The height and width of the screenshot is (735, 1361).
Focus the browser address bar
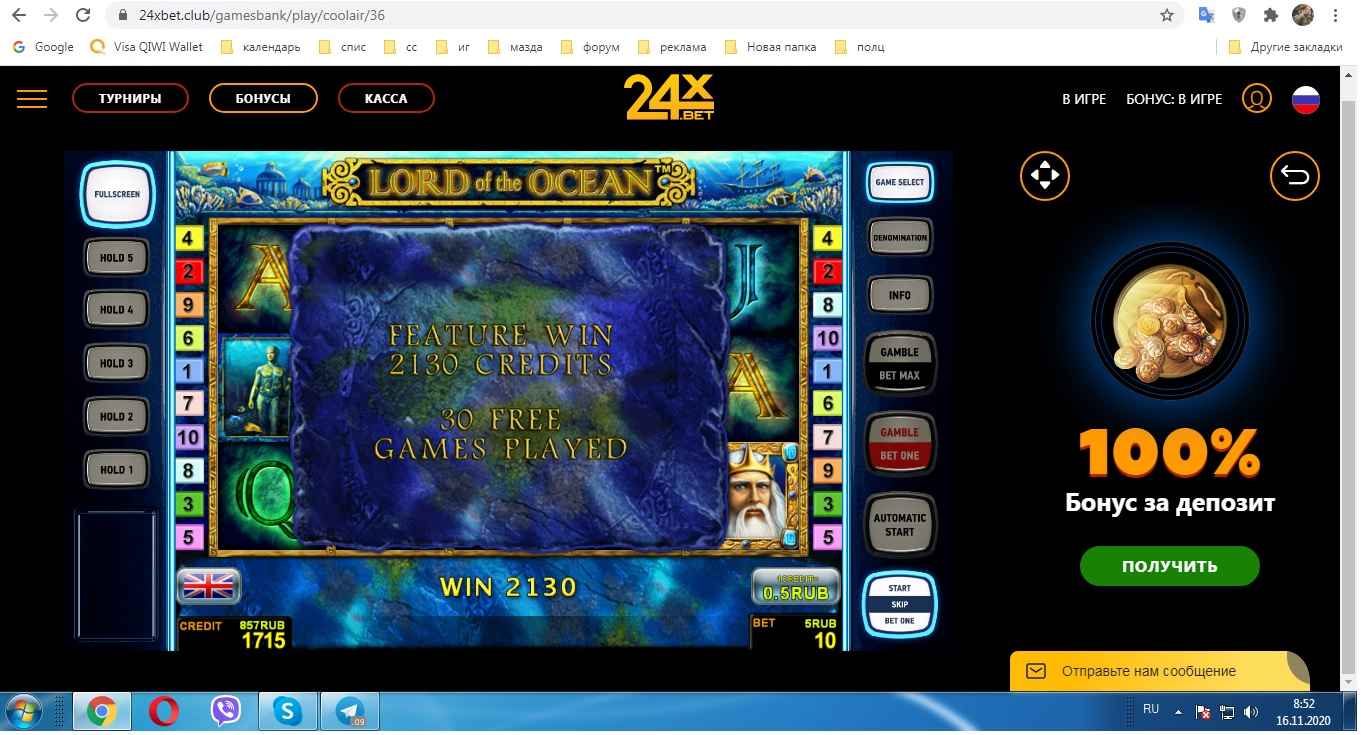640,16
